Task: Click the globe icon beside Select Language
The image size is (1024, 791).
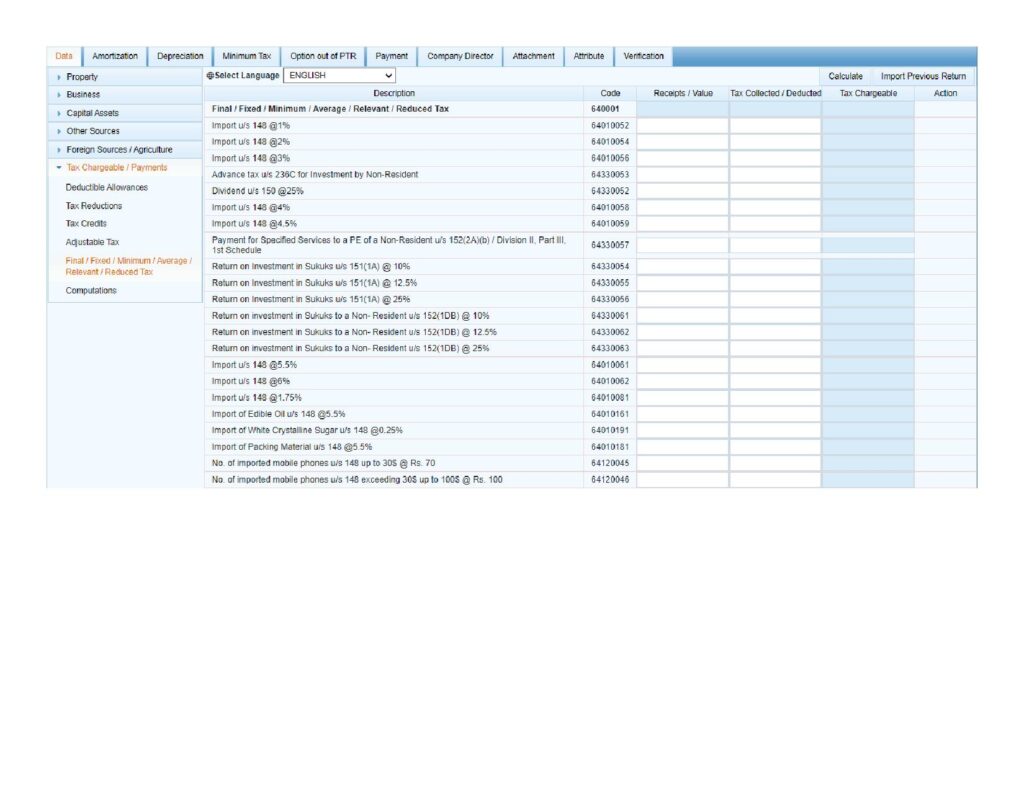Action: click(209, 76)
